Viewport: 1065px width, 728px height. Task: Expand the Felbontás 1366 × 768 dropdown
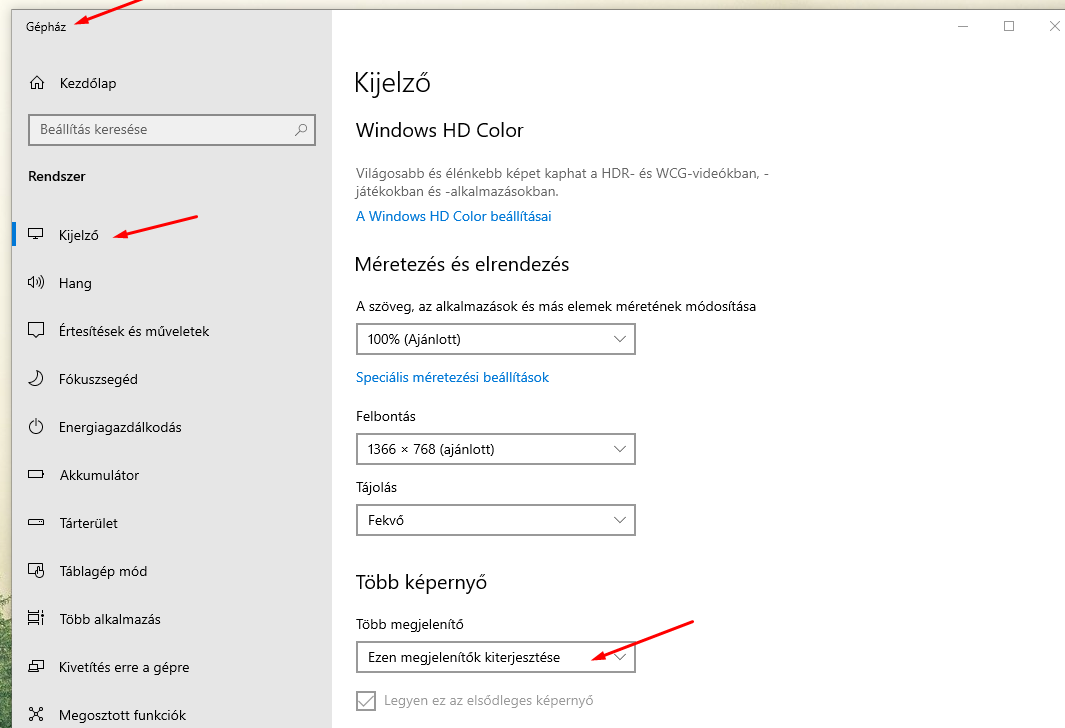[x=495, y=450]
